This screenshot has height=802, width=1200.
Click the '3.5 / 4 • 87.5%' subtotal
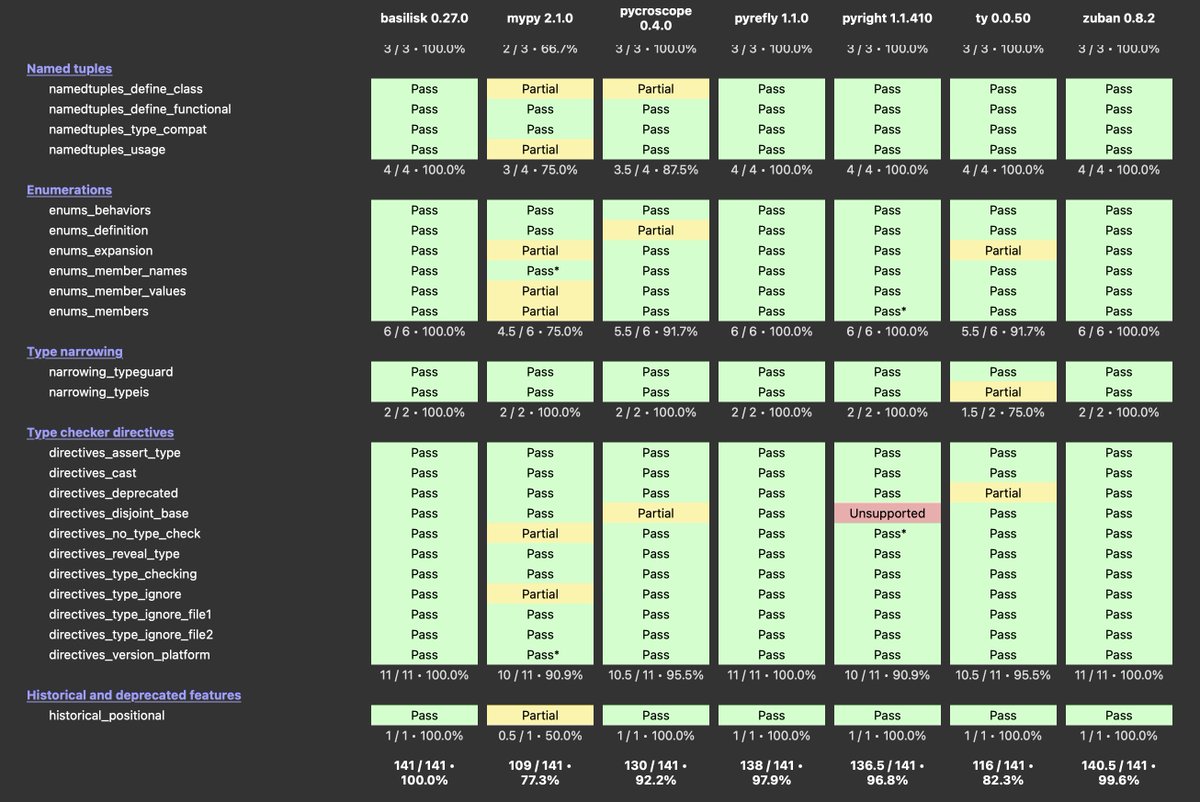pyautogui.click(x=656, y=170)
